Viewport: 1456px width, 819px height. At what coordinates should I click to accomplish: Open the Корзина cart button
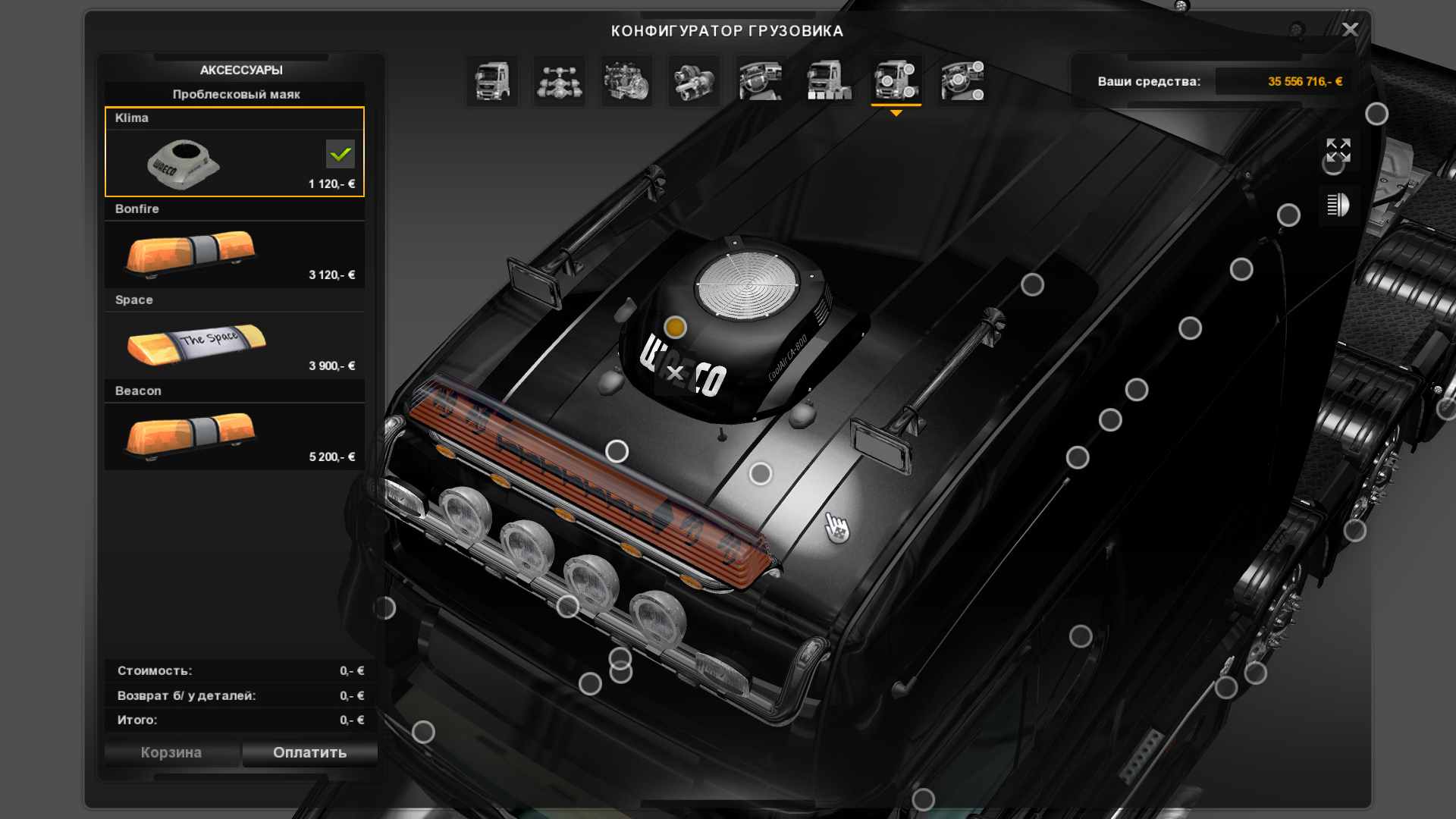click(x=171, y=752)
